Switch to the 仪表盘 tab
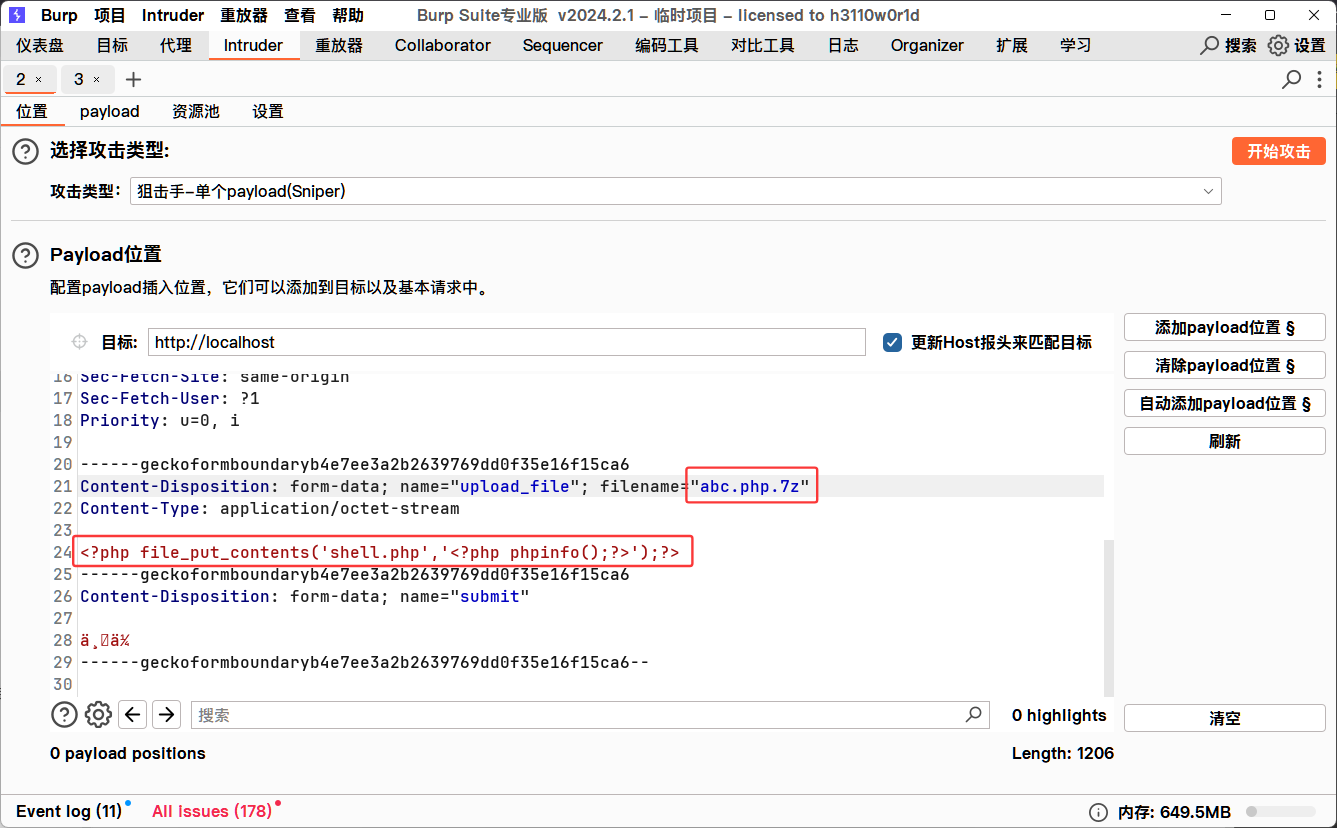 [40, 46]
